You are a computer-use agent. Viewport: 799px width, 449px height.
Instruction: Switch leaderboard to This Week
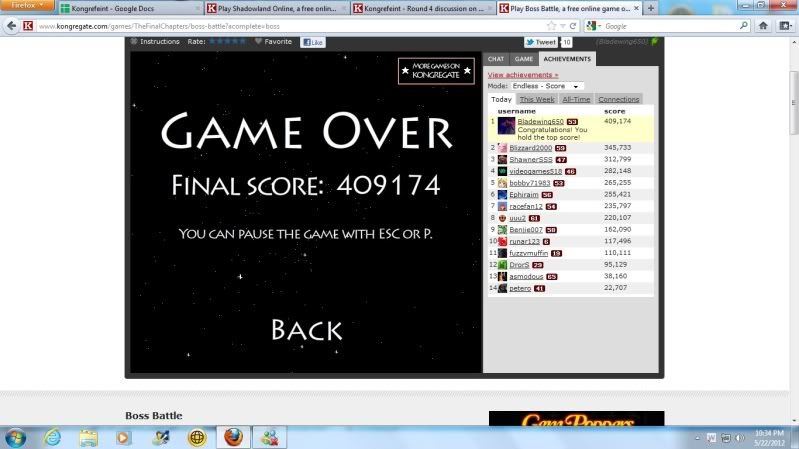click(537, 99)
